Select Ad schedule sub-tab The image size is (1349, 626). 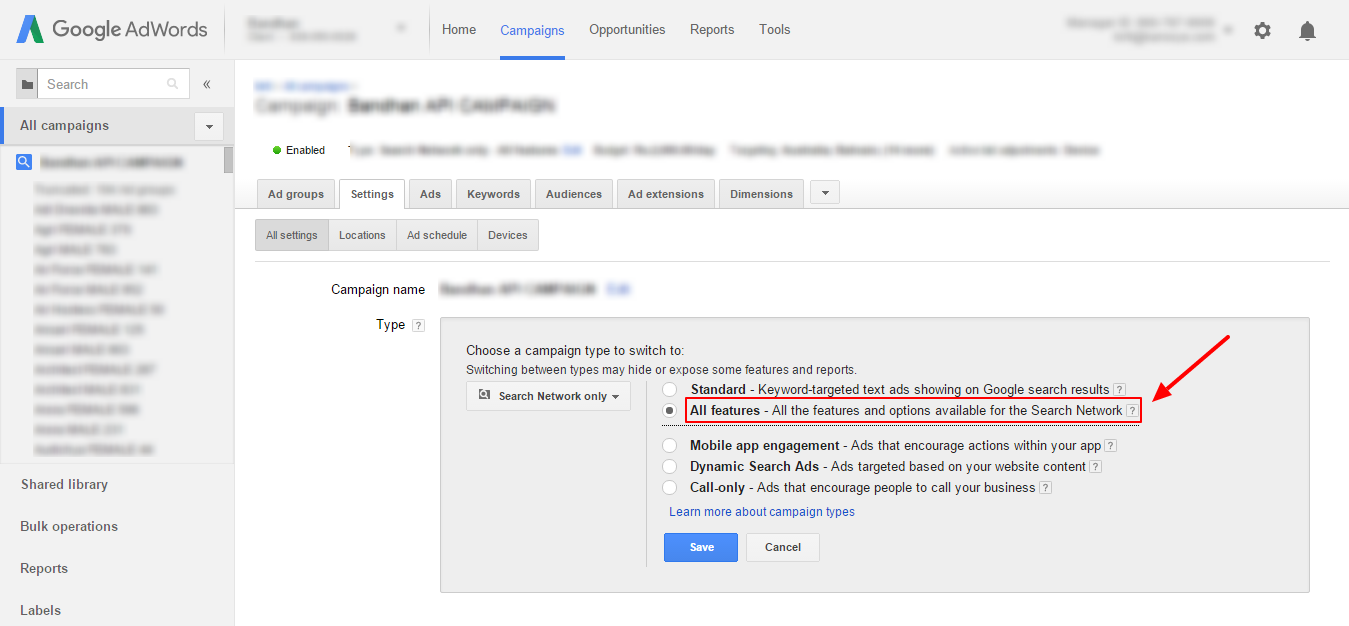tap(437, 235)
